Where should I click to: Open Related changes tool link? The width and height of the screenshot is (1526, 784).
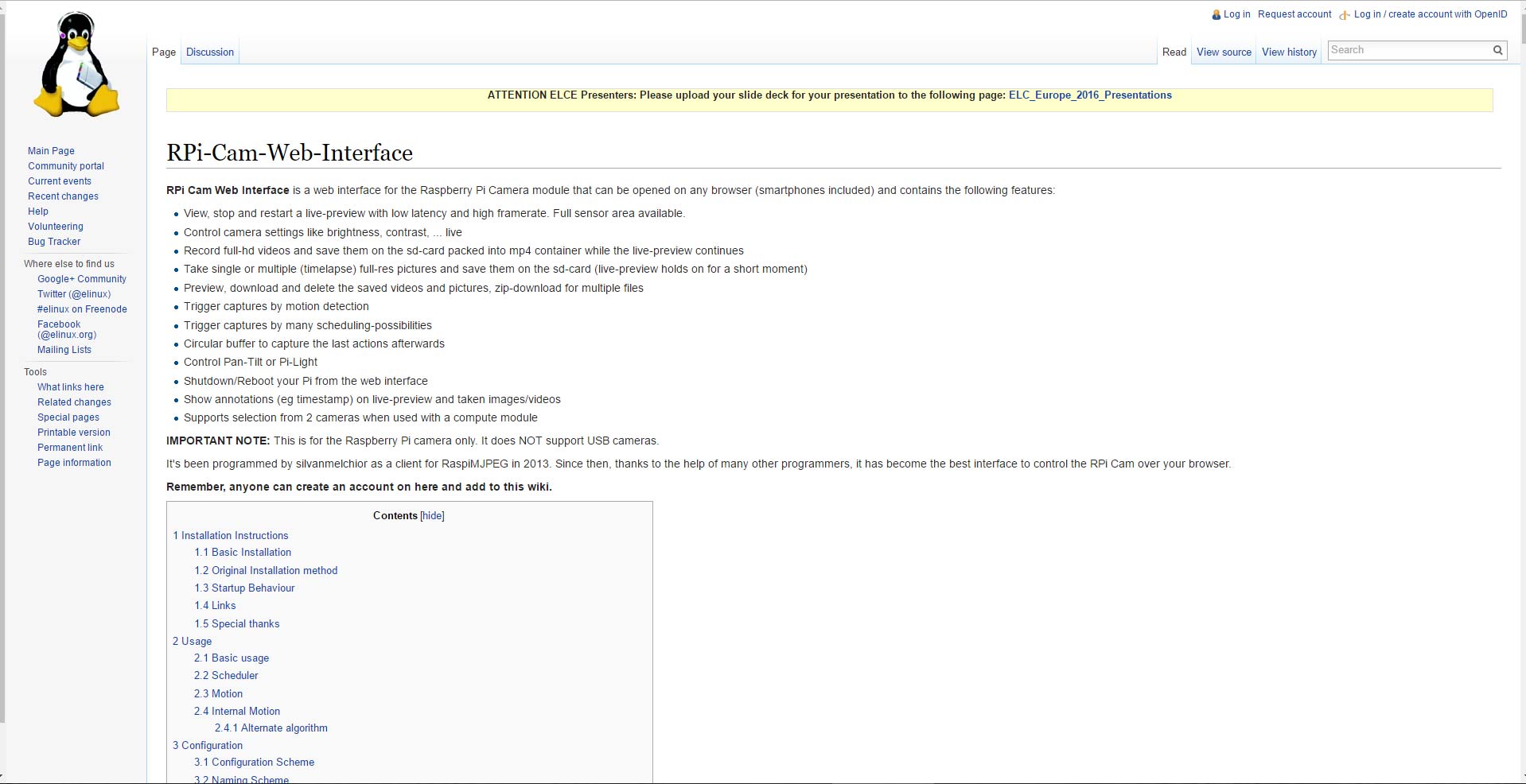[x=74, y=402]
